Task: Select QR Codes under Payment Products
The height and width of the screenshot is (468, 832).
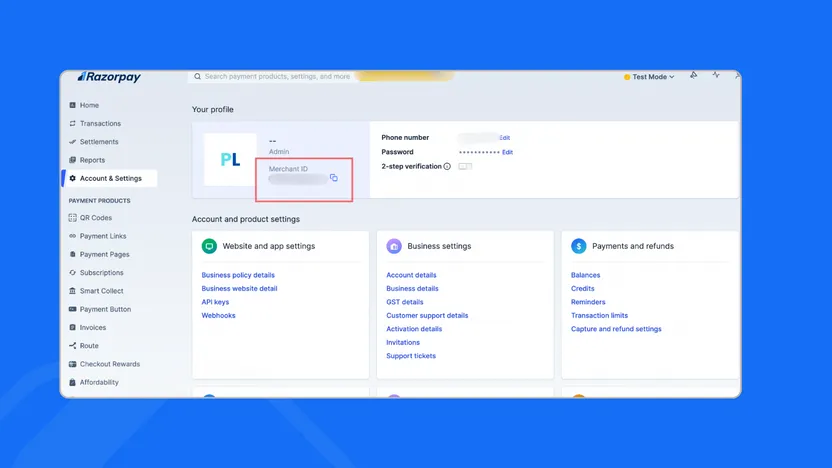Action: [96, 218]
